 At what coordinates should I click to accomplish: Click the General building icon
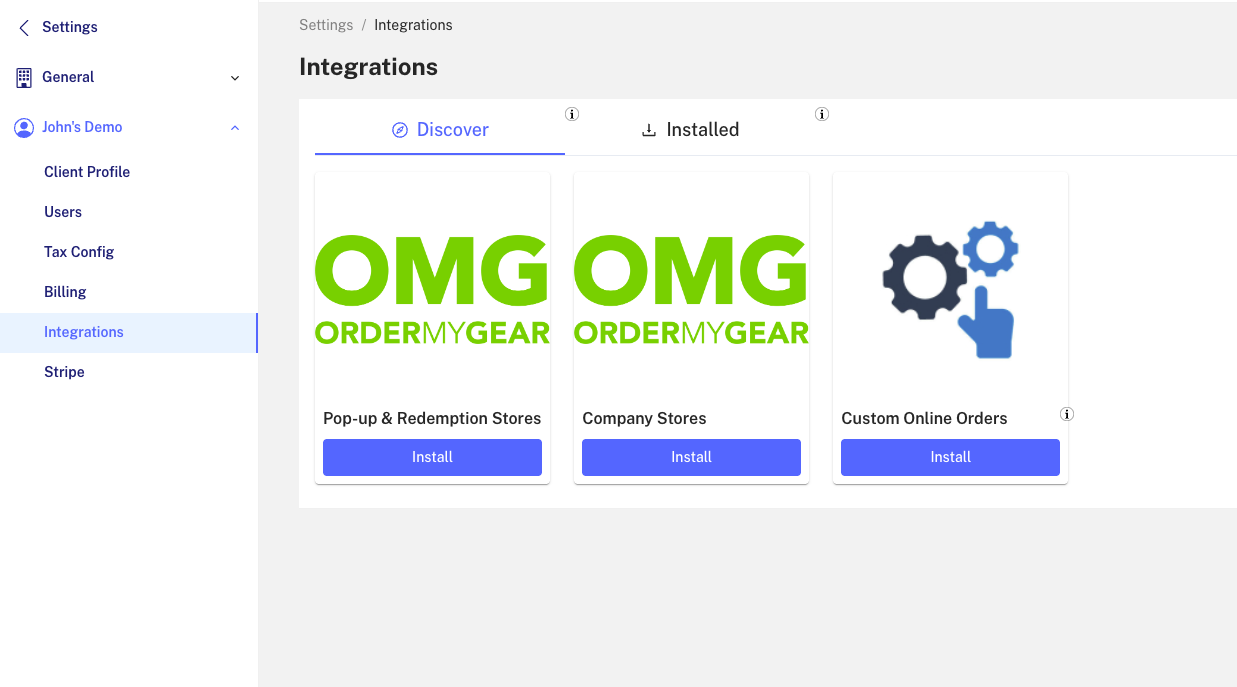pyautogui.click(x=24, y=77)
